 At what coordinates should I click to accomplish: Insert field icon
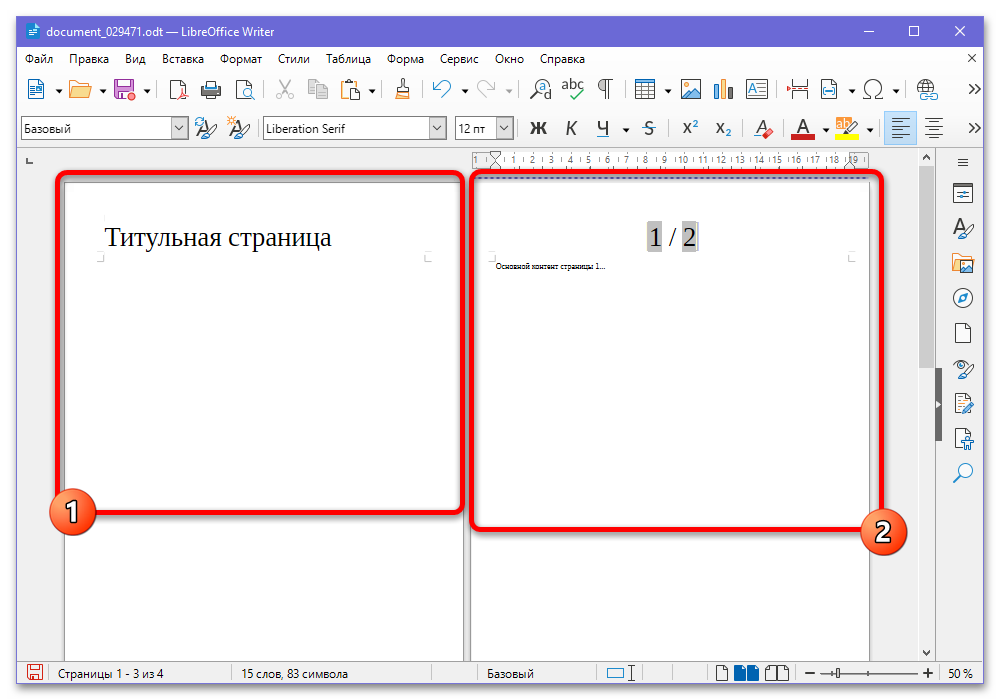pyautogui.click(x=829, y=89)
